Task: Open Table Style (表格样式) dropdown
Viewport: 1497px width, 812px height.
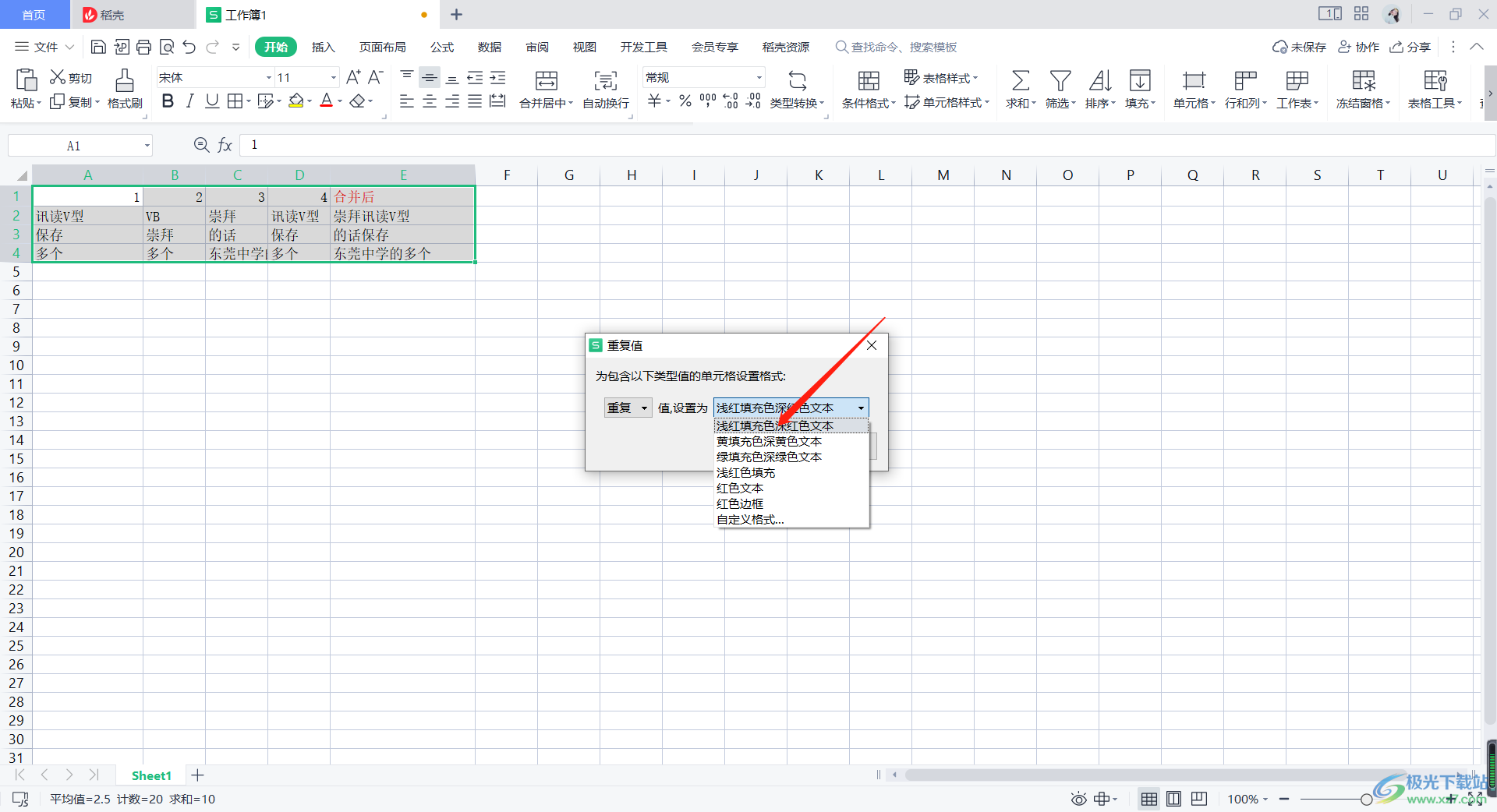Action: [x=941, y=77]
